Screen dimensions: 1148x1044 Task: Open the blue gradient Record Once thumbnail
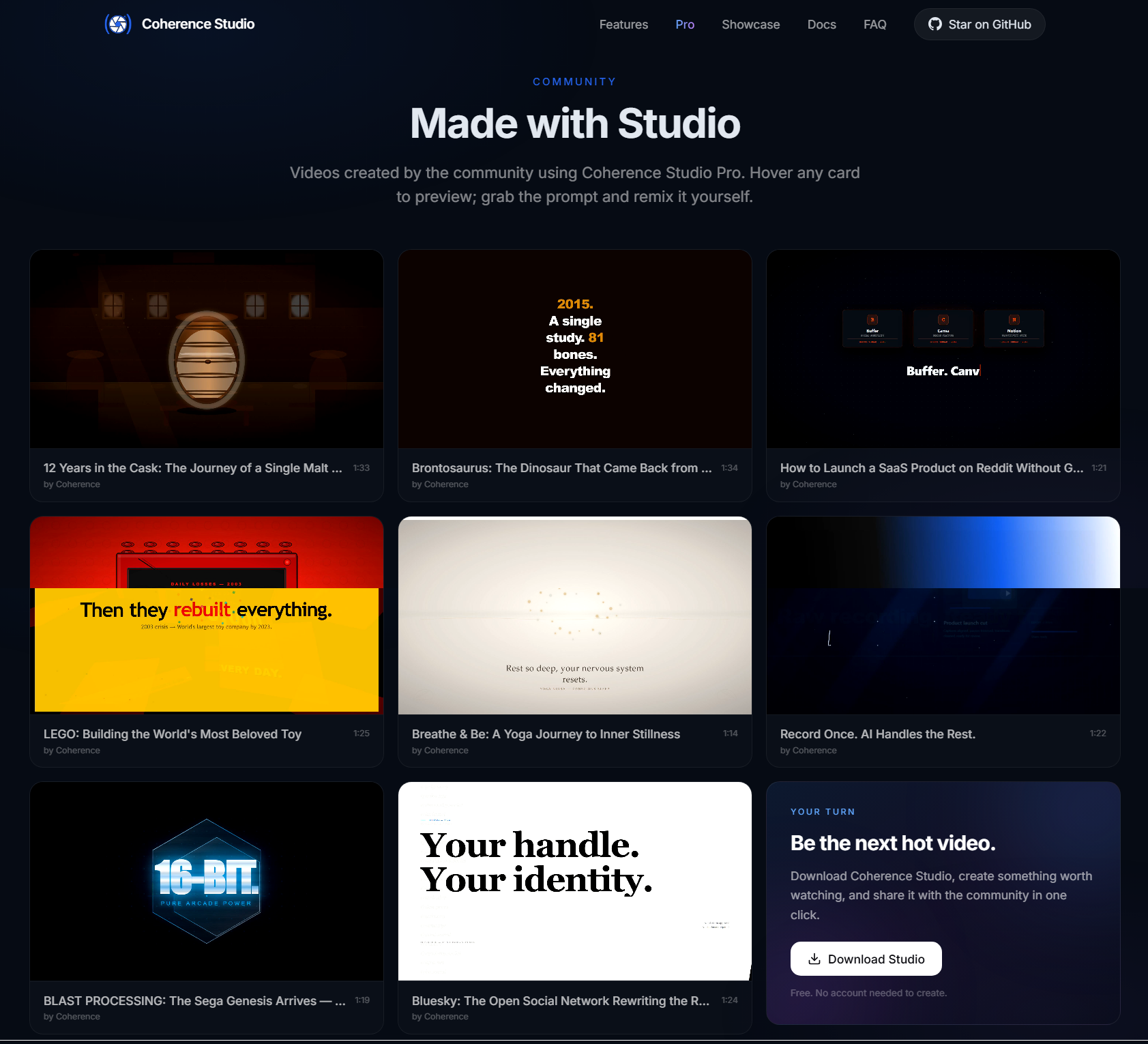pyautogui.click(x=943, y=615)
